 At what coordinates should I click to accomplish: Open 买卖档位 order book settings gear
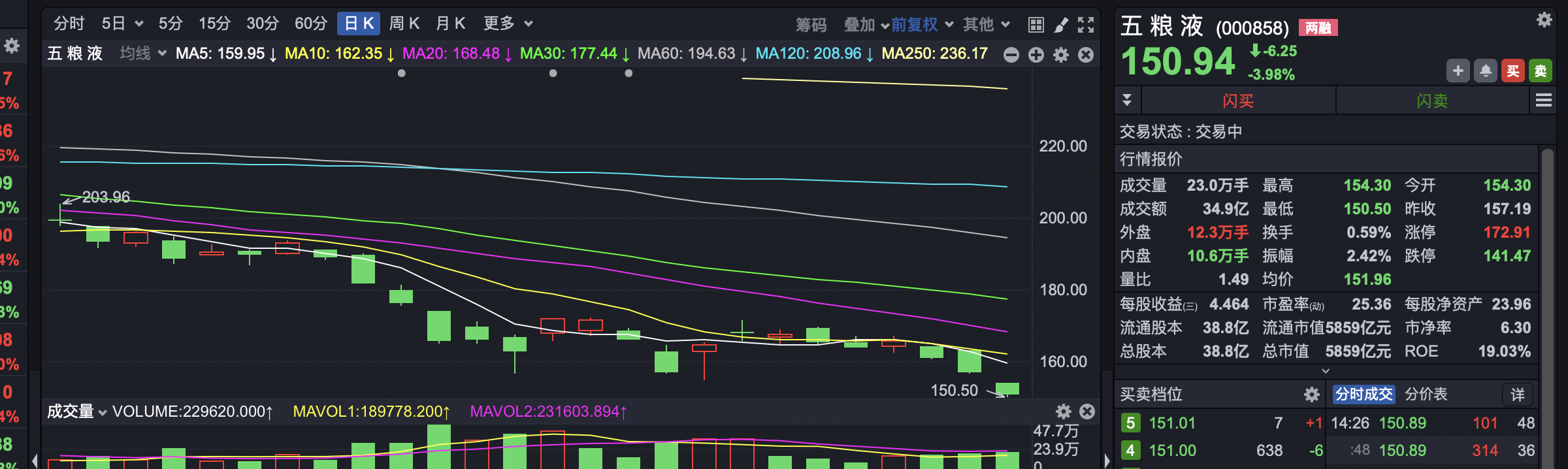pos(1312,395)
